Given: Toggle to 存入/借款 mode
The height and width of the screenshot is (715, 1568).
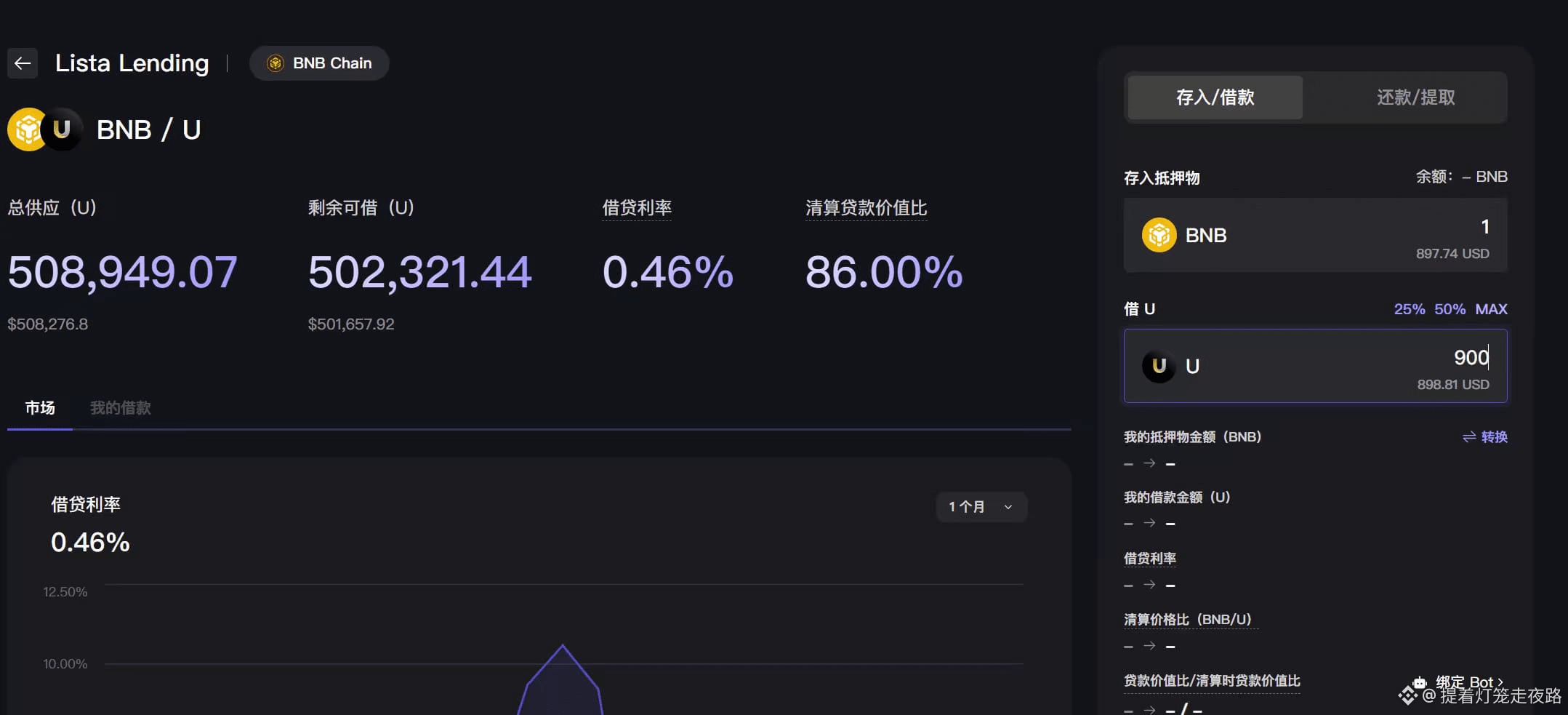Looking at the screenshot, I should pos(1214,97).
